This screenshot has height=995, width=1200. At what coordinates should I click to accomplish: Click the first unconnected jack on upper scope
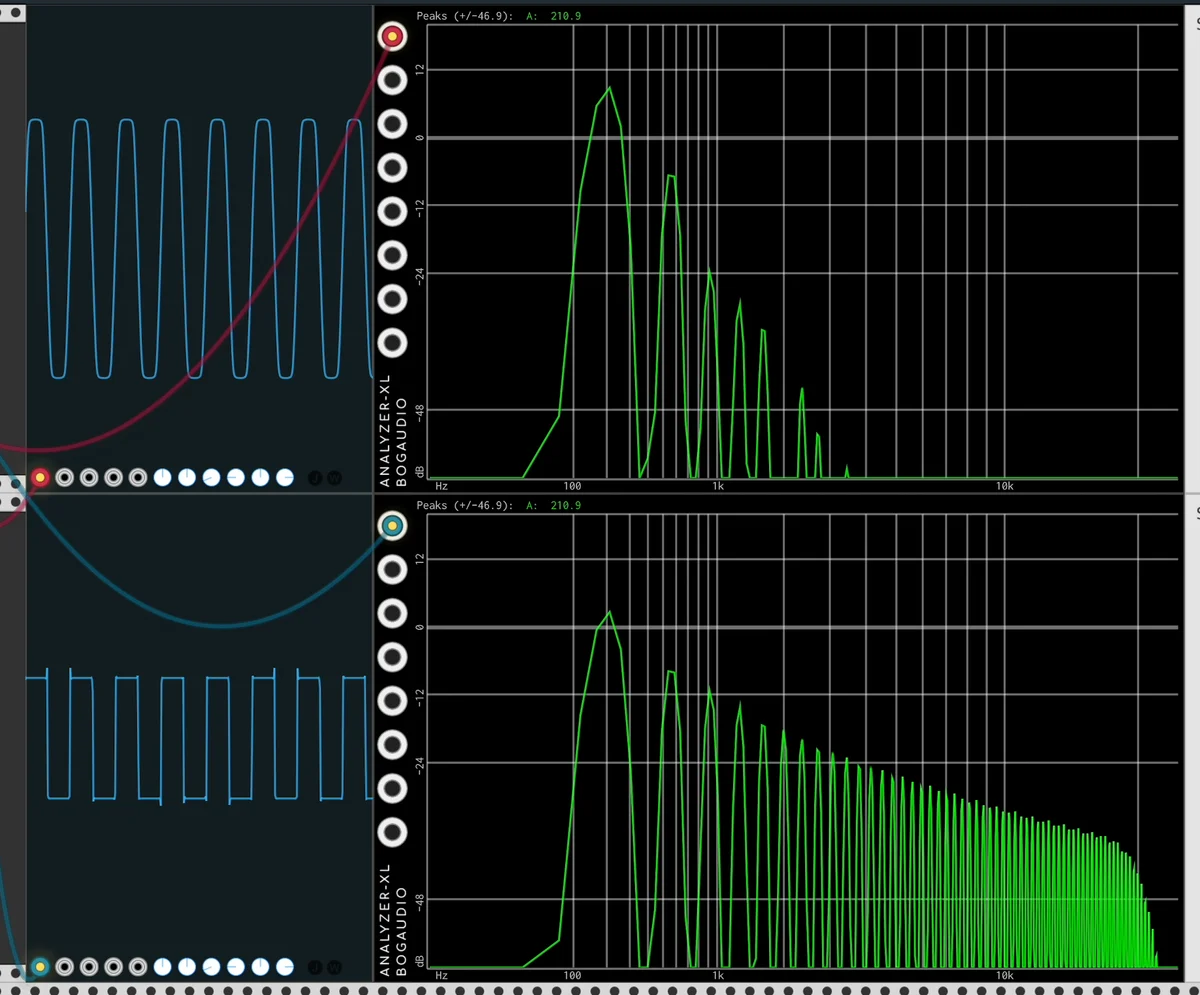point(65,478)
